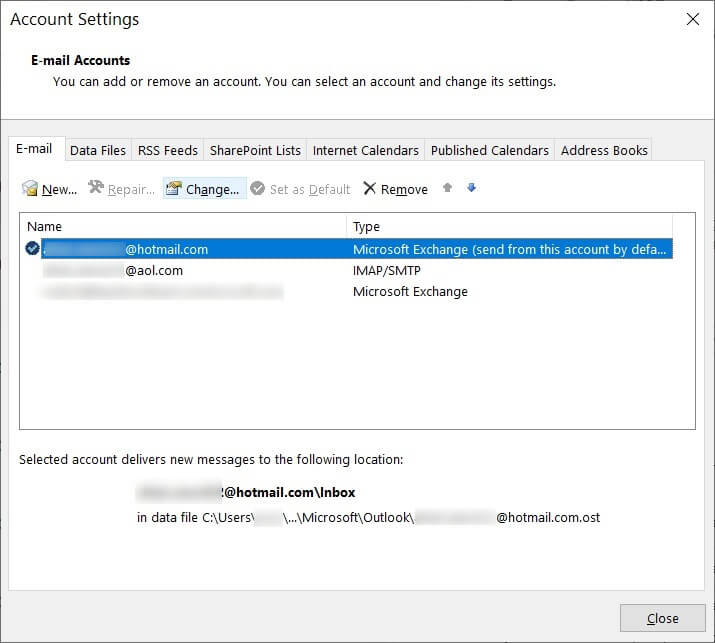This screenshot has width=715, height=643.
Task: Click the Set as Default checkmark icon
Action: (258, 188)
